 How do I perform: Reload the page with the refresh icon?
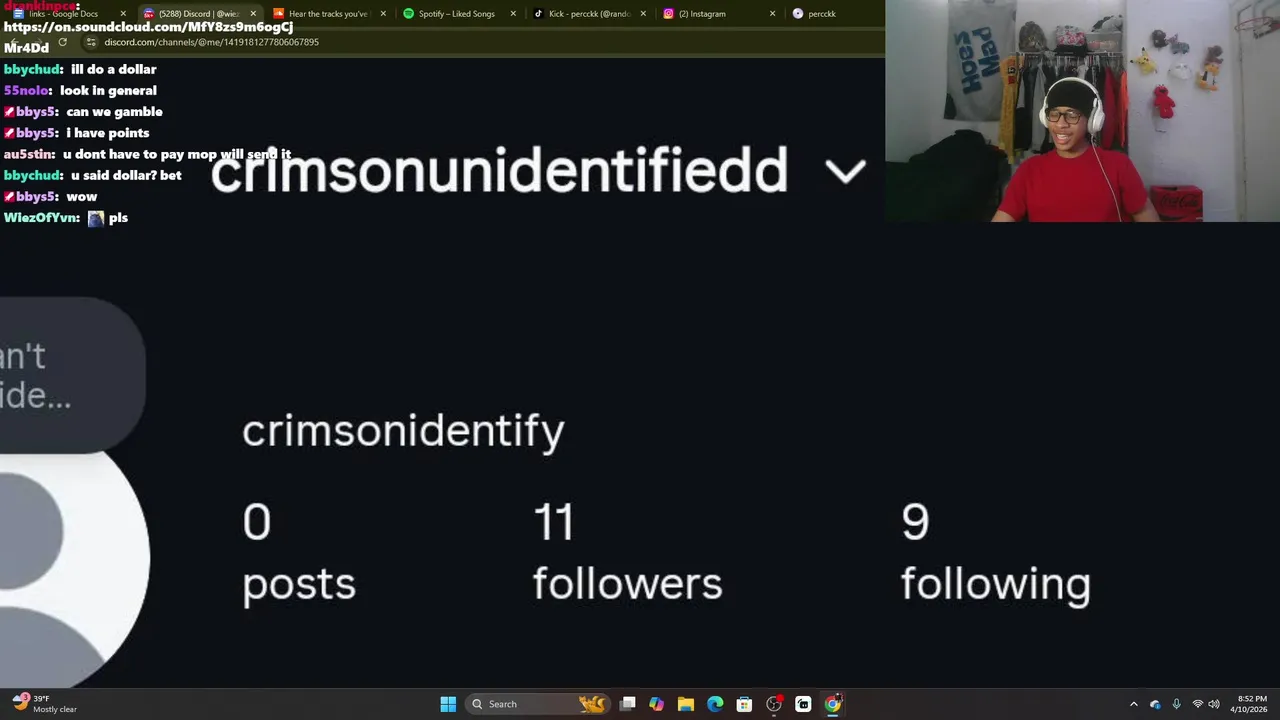[62, 42]
